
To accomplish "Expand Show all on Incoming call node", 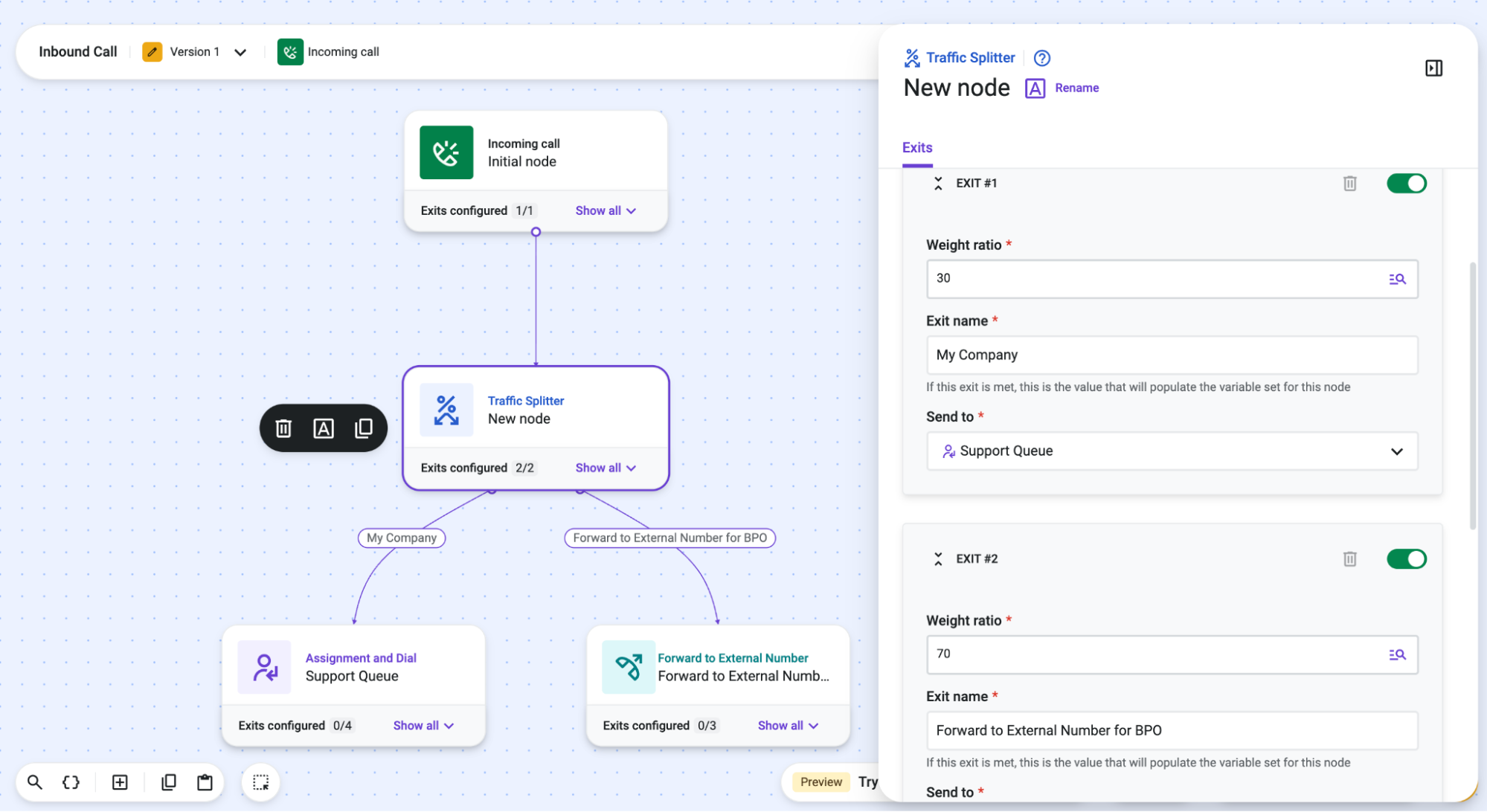I will pyautogui.click(x=606, y=210).
